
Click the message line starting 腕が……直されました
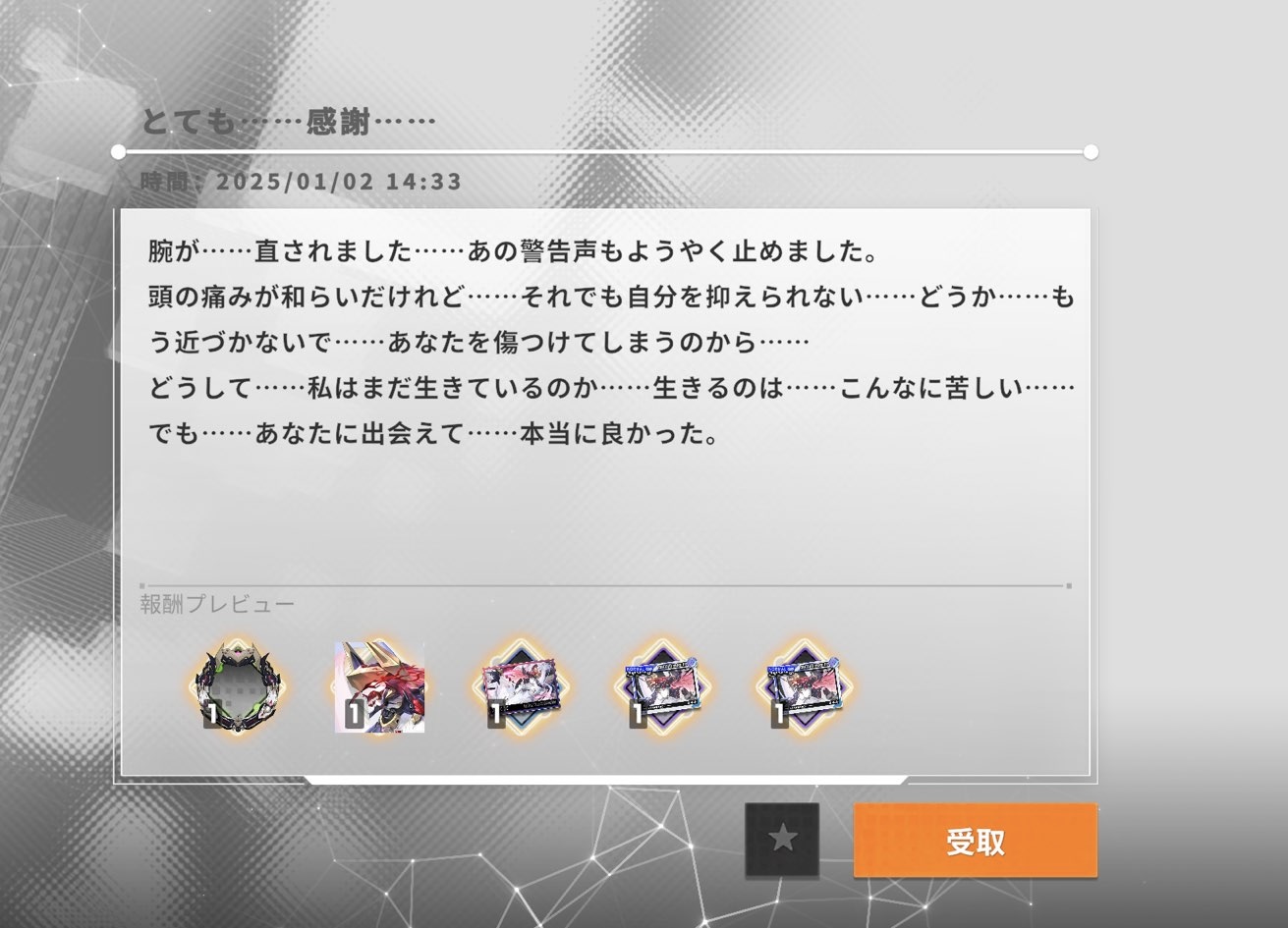point(513,251)
